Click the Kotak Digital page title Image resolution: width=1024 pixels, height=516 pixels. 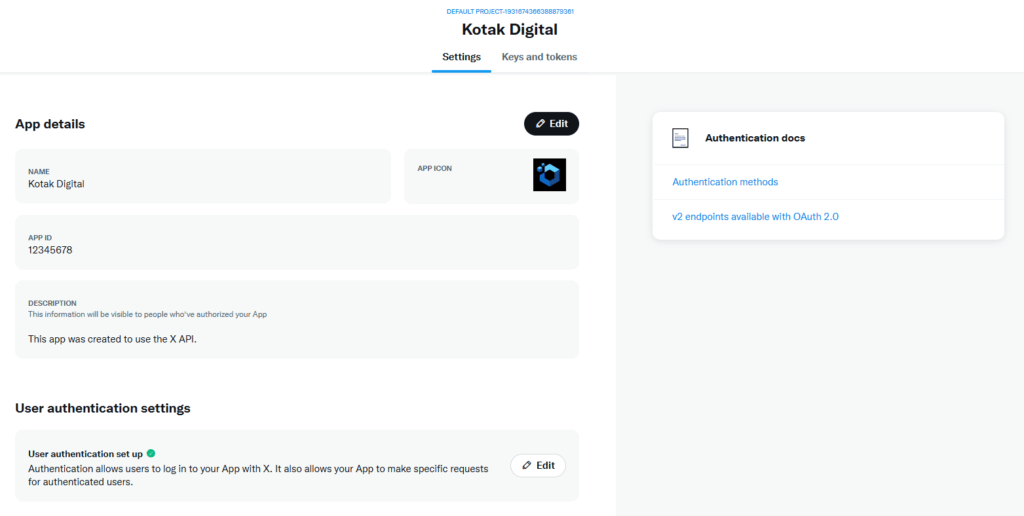click(509, 29)
